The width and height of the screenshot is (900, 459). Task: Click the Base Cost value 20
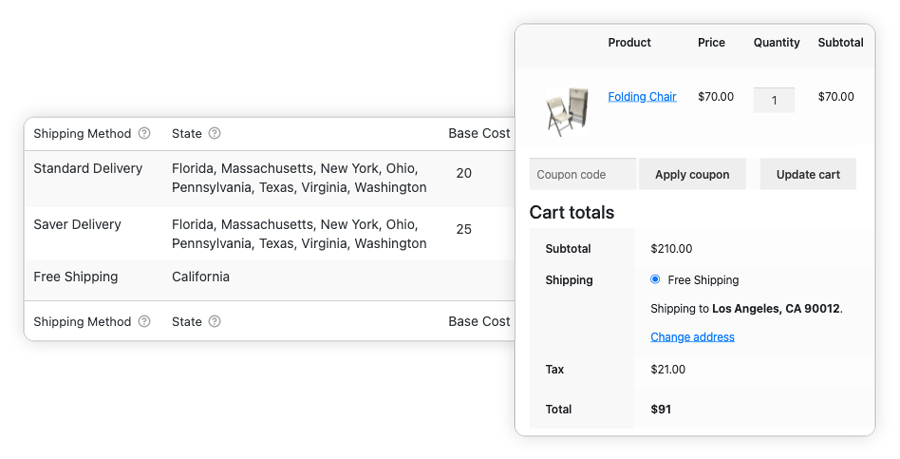click(x=464, y=173)
